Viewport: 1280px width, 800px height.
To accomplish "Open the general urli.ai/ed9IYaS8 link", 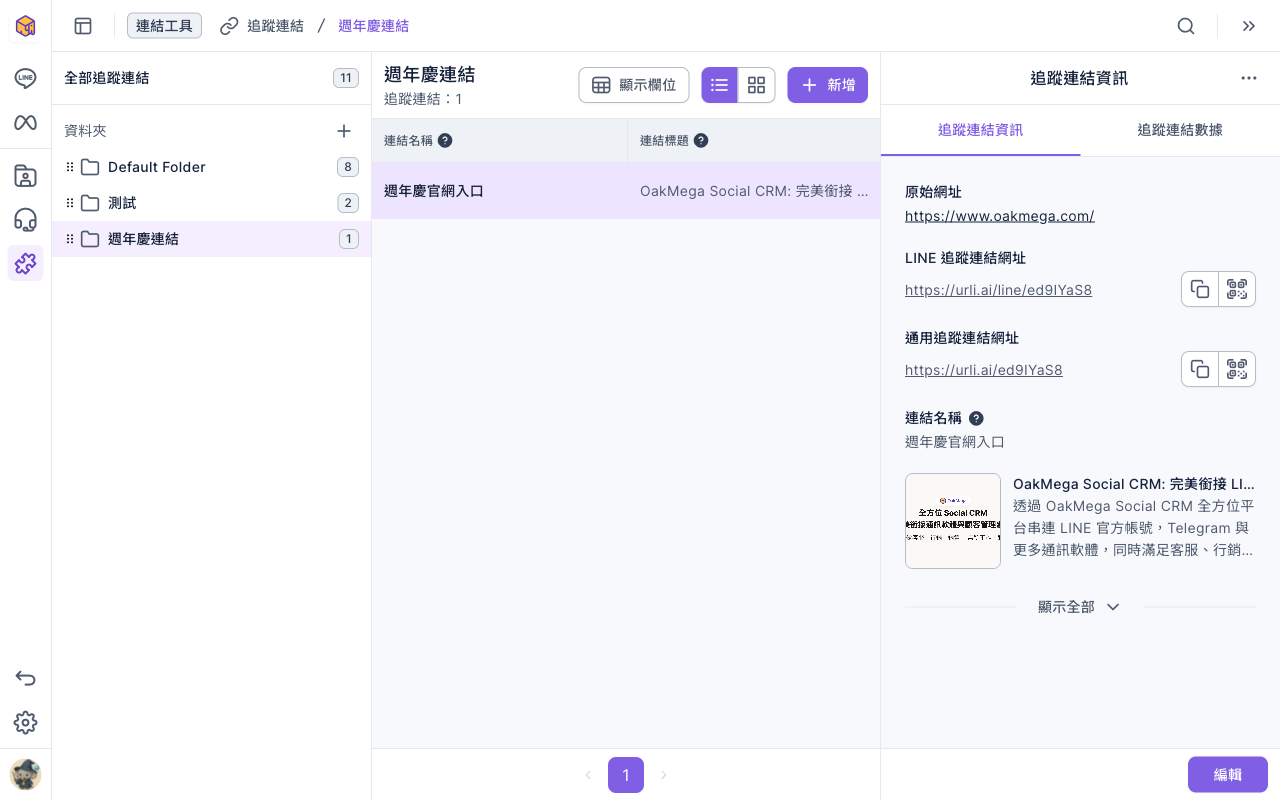I will [x=984, y=370].
